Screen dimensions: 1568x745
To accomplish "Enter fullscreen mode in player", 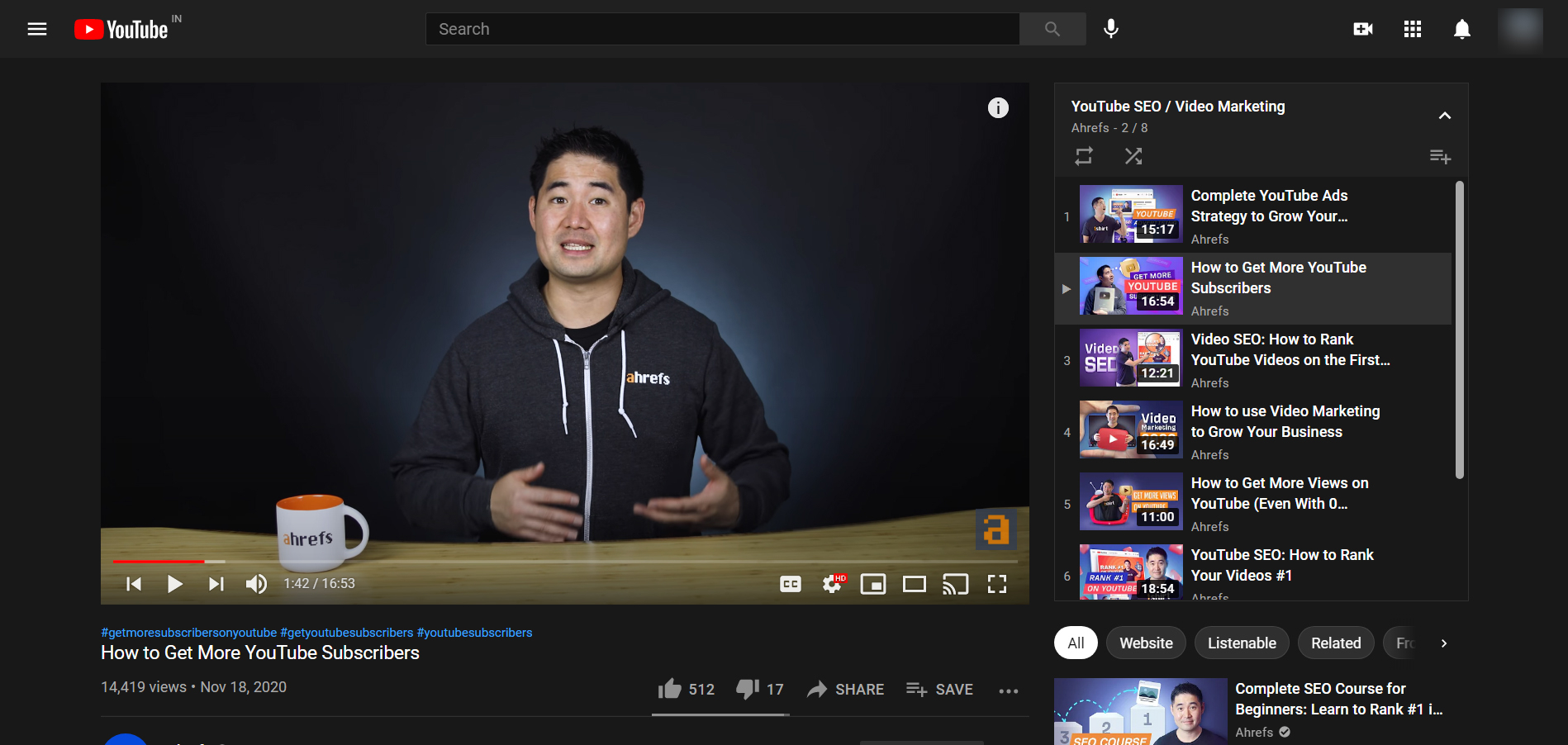I will pyautogui.click(x=997, y=584).
